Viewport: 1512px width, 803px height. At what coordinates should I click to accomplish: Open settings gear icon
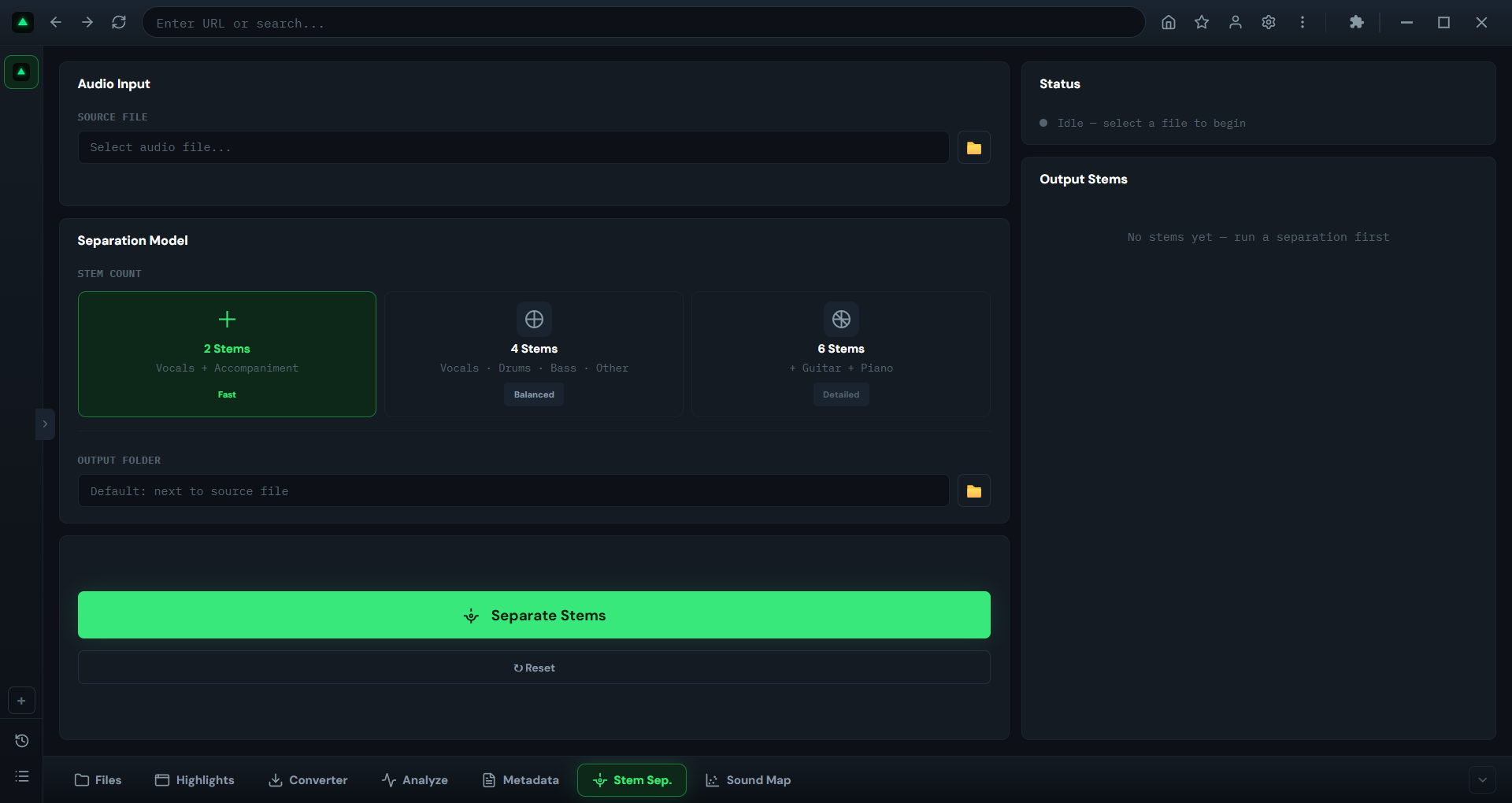[x=1269, y=22]
